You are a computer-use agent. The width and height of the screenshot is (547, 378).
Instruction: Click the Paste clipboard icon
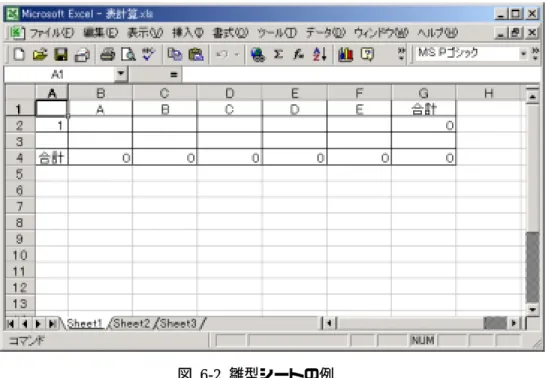pos(196,54)
